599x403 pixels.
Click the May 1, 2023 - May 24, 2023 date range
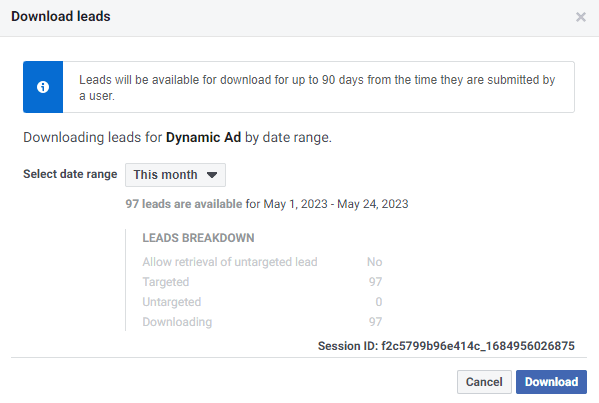pos(336,204)
